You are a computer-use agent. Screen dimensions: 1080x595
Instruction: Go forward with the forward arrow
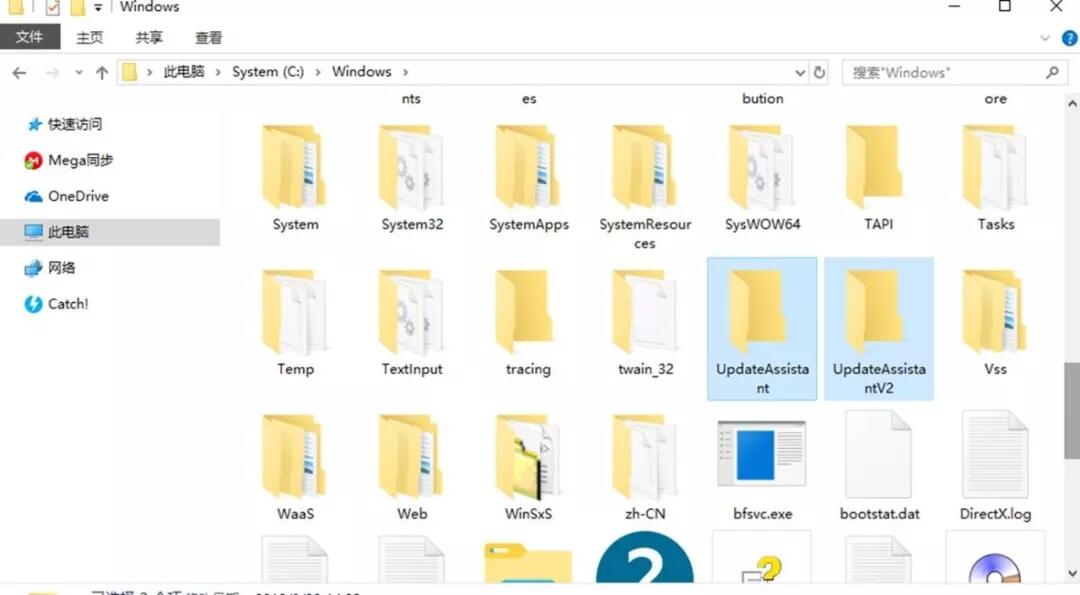coord(52,72)
